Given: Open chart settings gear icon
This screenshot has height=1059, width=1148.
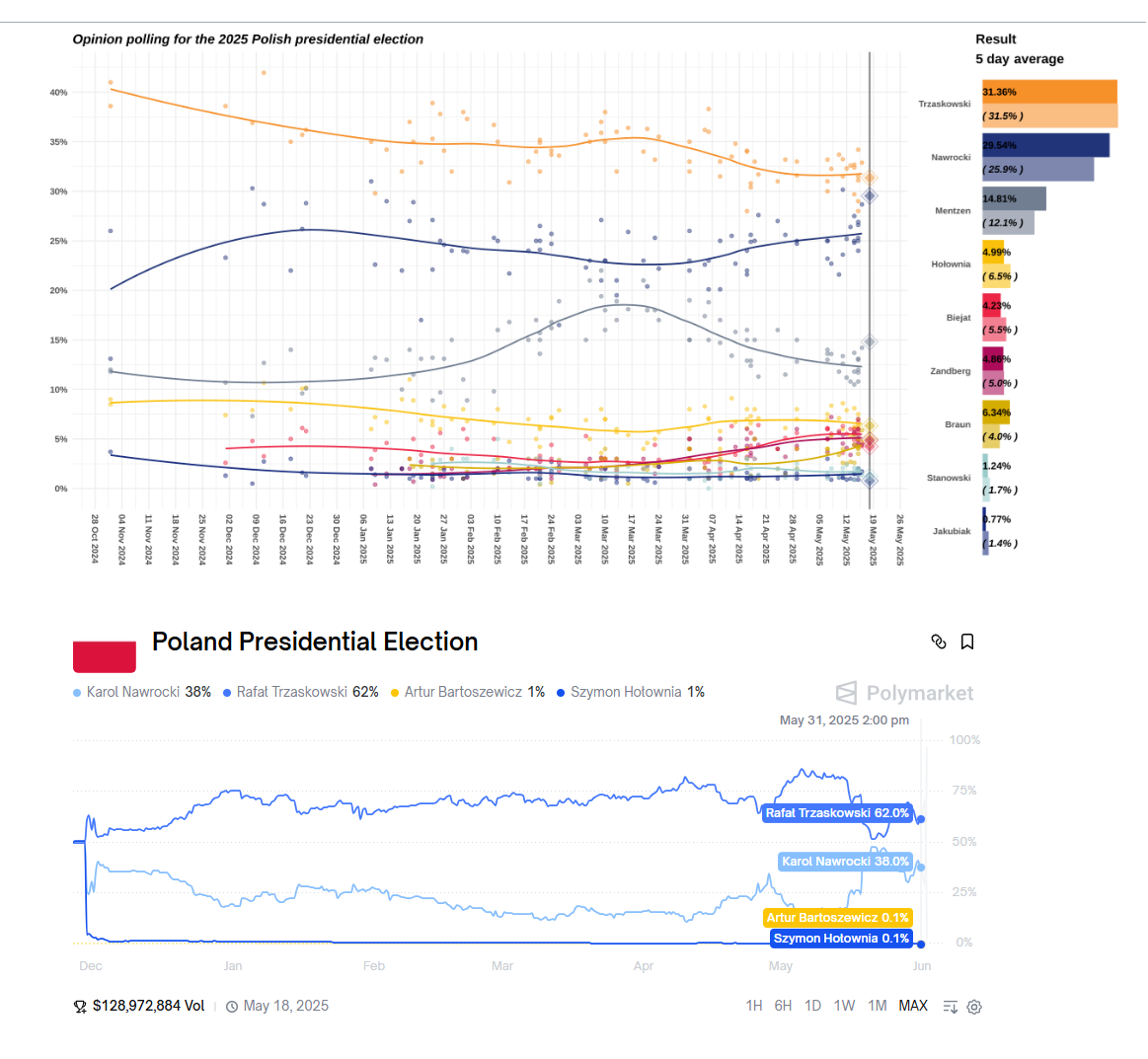Looking at the screenshot, I should pos(974,1007).
